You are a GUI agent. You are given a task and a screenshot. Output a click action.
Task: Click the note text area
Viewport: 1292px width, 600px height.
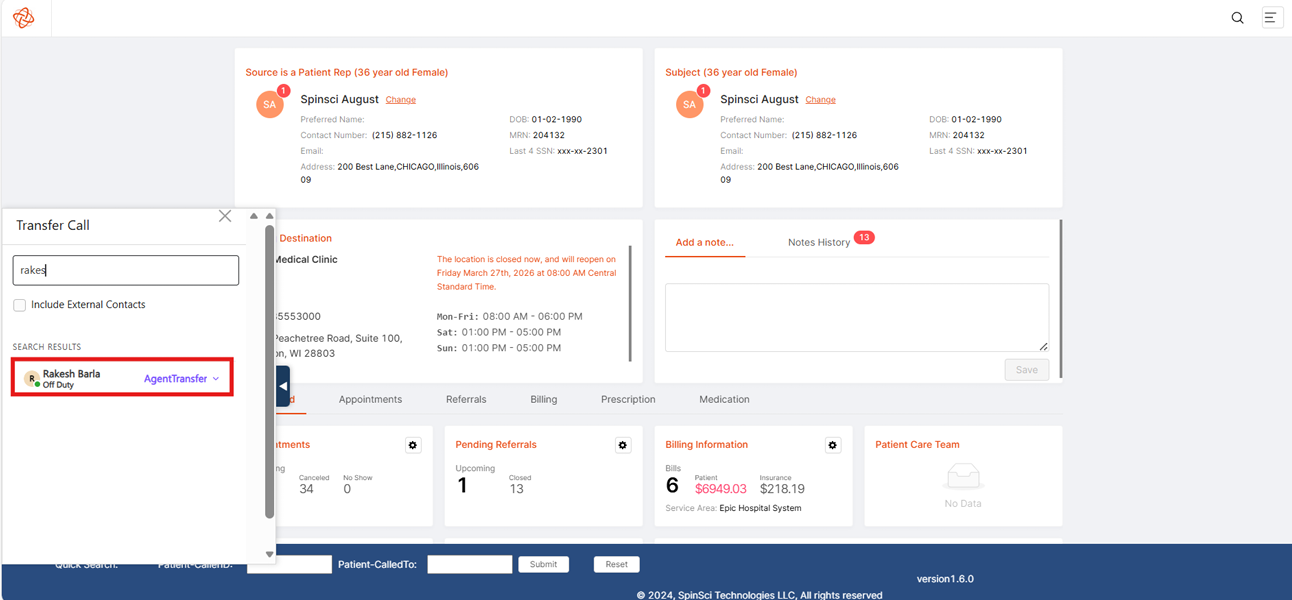pyautogui.click(x=857, y=317)
